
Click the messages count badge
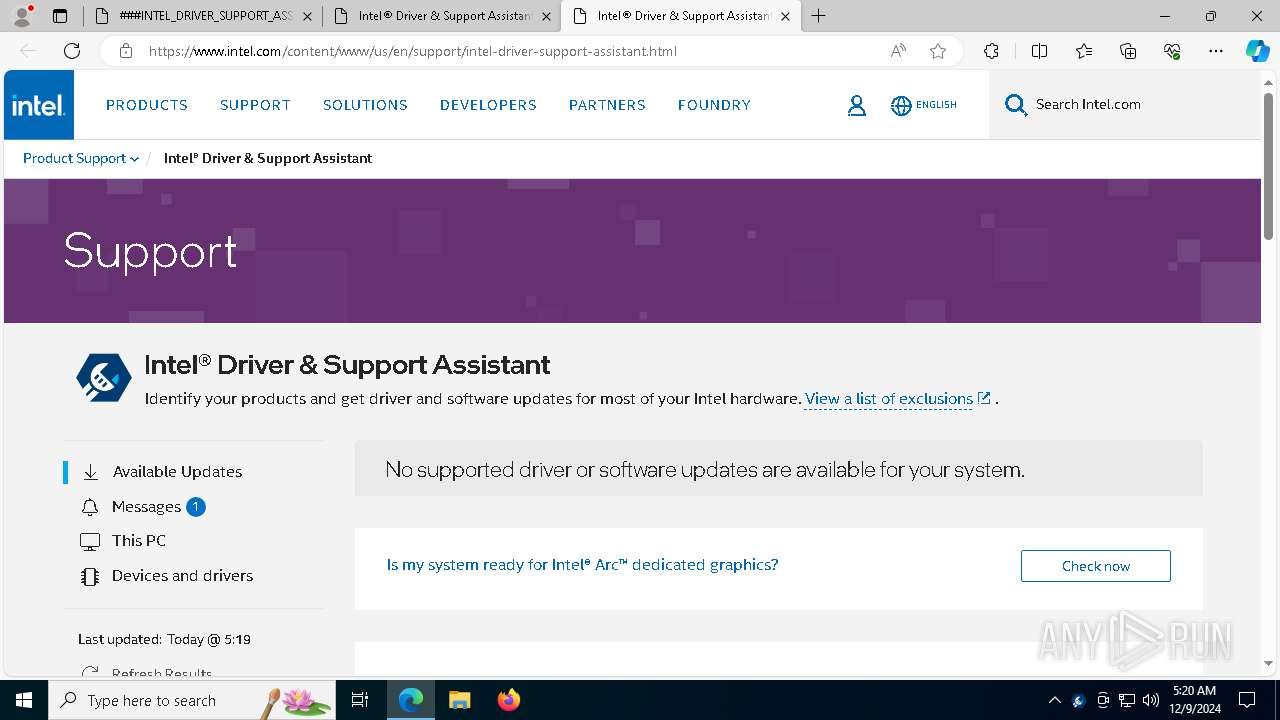(x=196, y=507)
